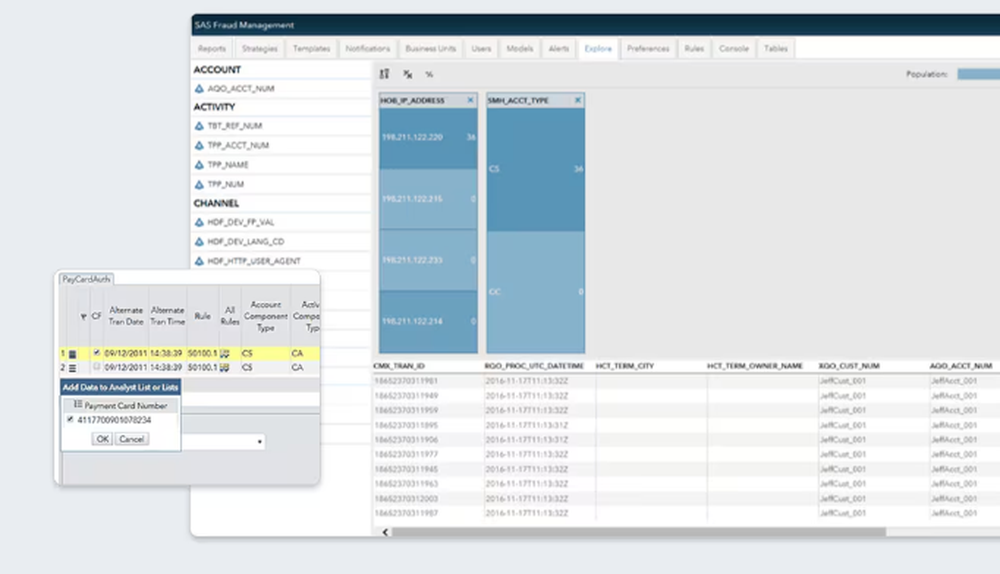Open the Tables tab
Viewport: 1000px width, 574px height.
point(776,48)
